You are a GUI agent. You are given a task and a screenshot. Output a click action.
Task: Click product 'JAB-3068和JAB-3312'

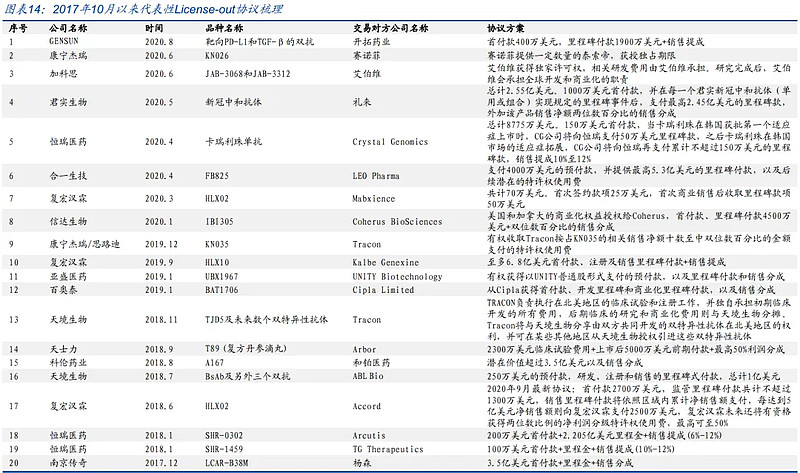pyautogui.click(x=247, y=73)
